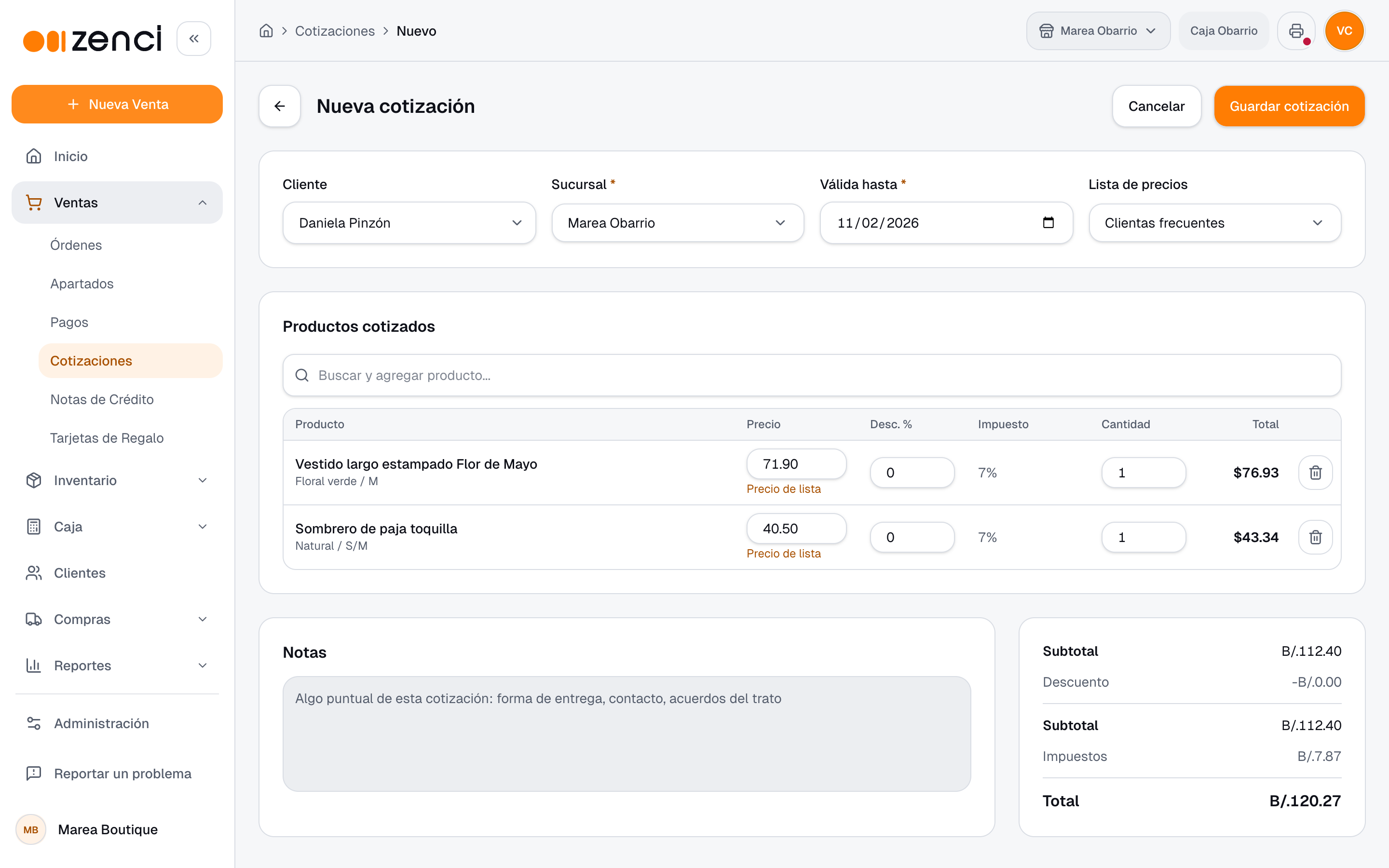1389x868 pixels.
Task: Open Reportar un problema
Action: 117,773
